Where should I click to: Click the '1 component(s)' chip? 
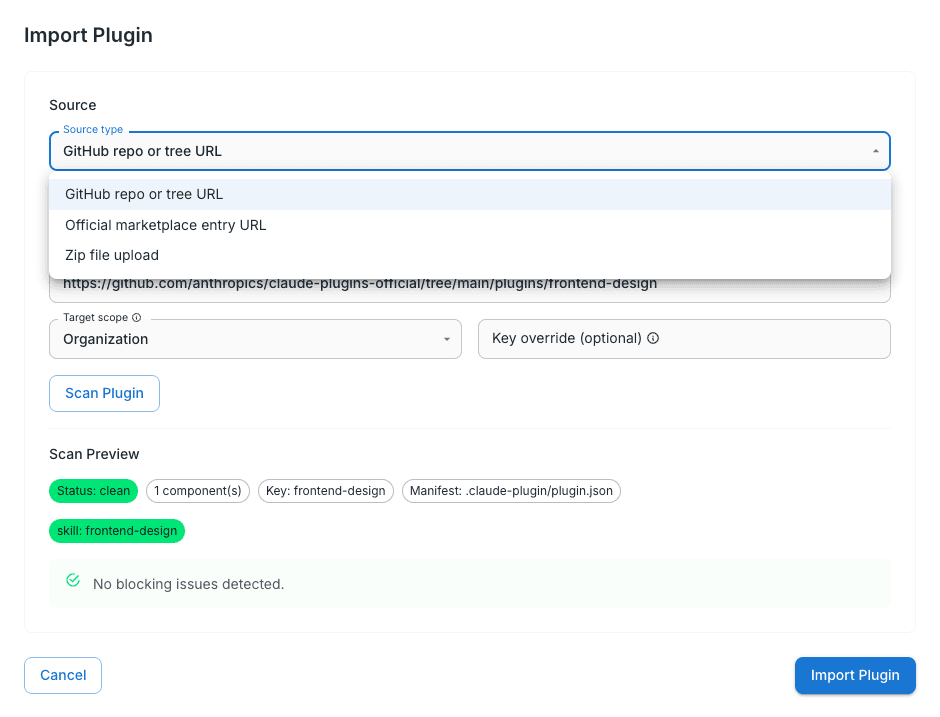198,491
